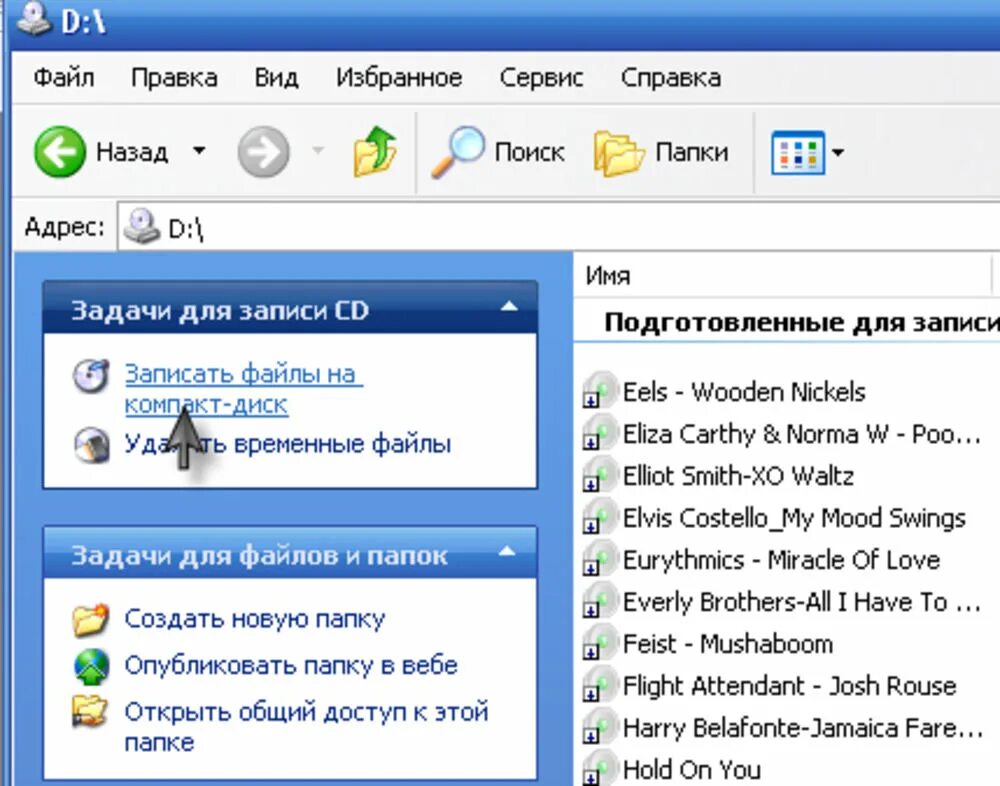Open the Справка menu
1000x786 pixels.
[x=671, y=78]
